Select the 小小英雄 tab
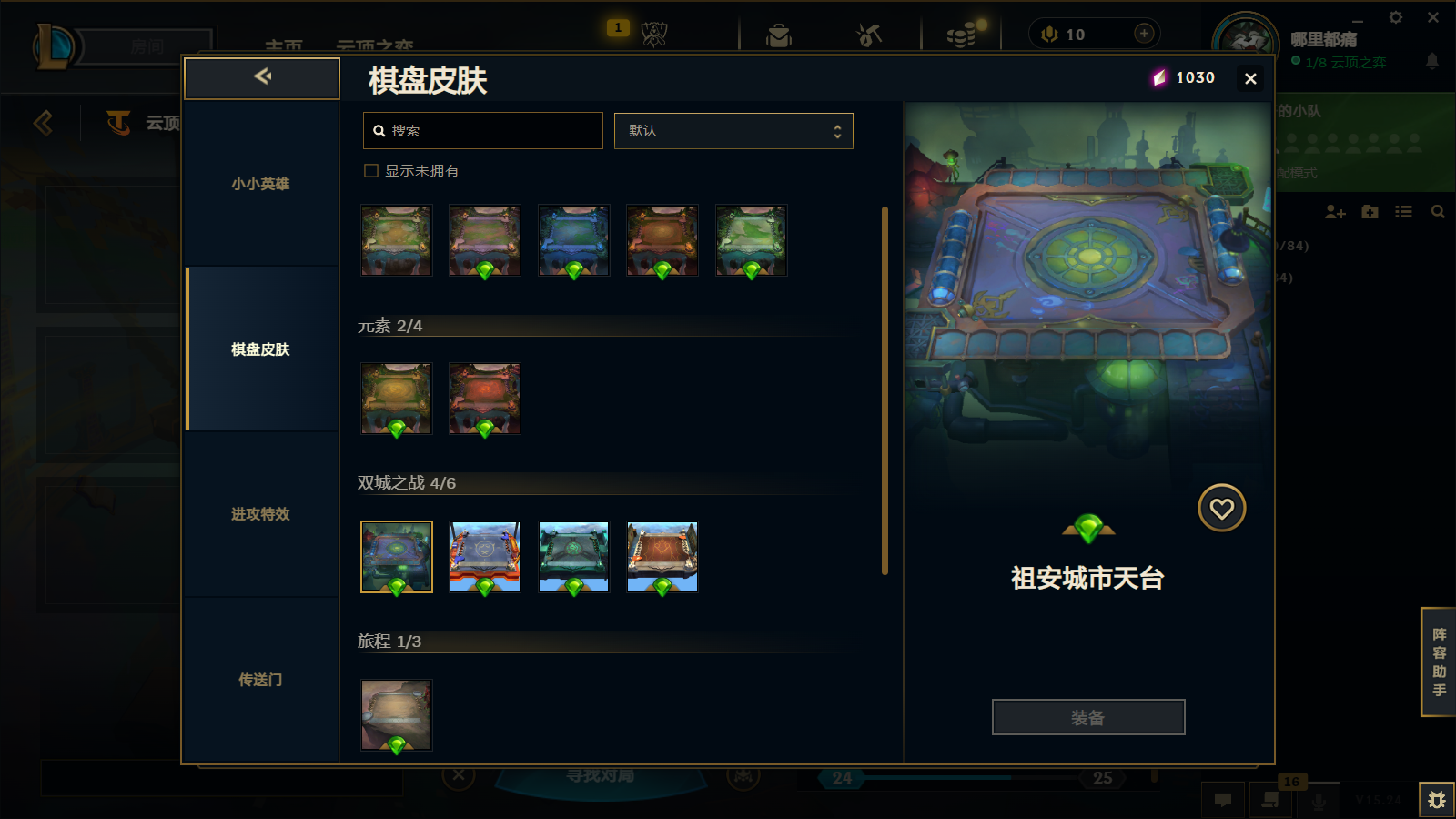Image resolution: width=1456 pixels, height=819 pixels. tap(261, 184)
